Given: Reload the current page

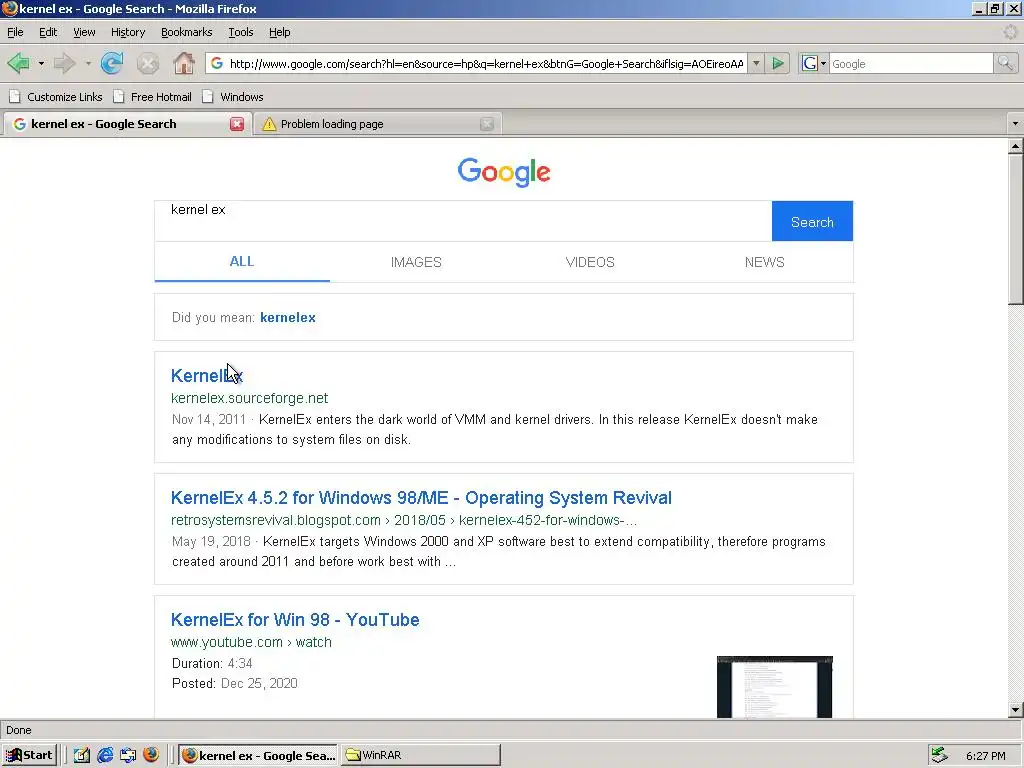Looking at the screenshot, I should (x=112, y=63).
